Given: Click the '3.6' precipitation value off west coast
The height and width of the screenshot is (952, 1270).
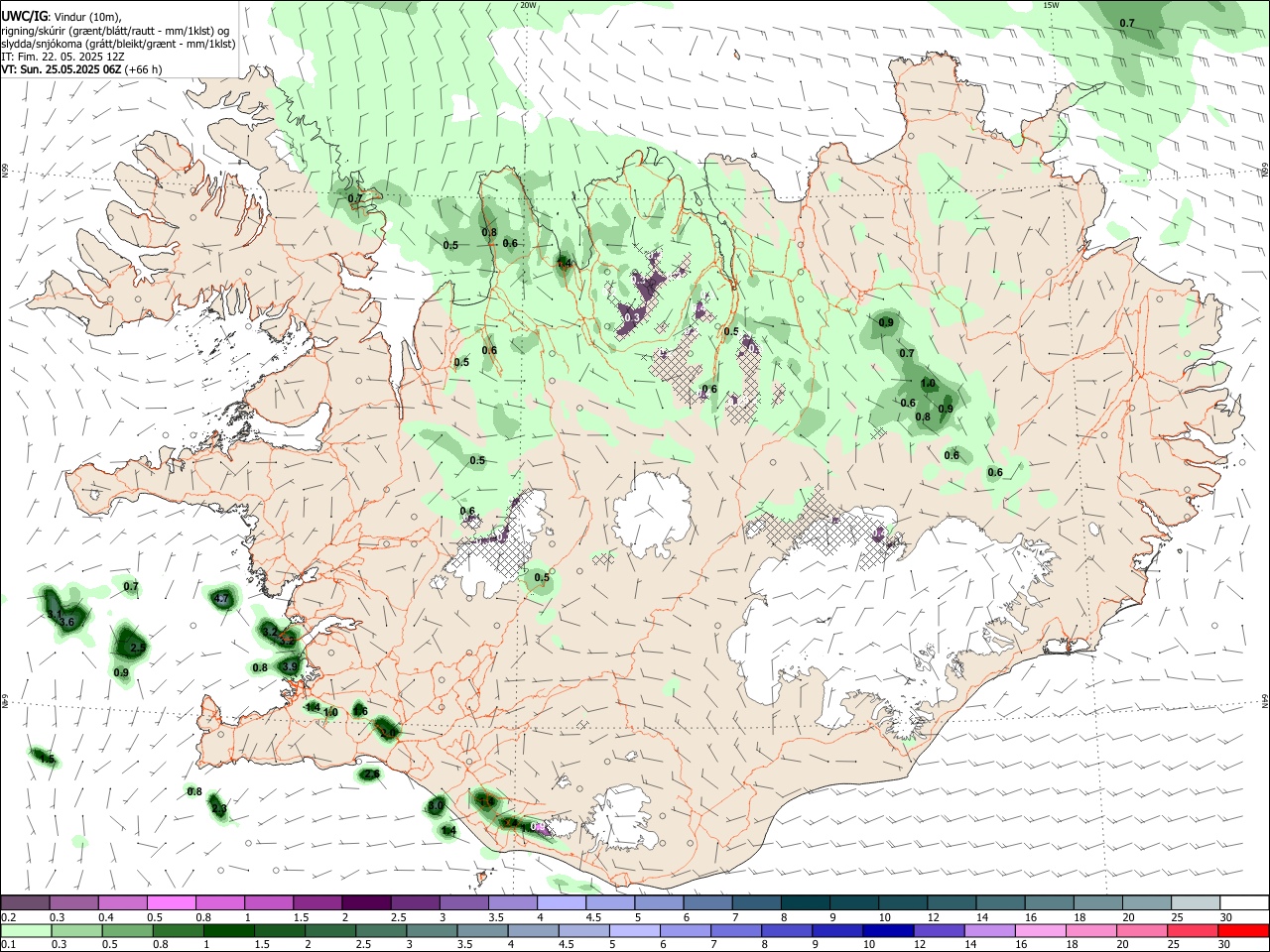Looking at the screenshot, I should pos(67,622).
